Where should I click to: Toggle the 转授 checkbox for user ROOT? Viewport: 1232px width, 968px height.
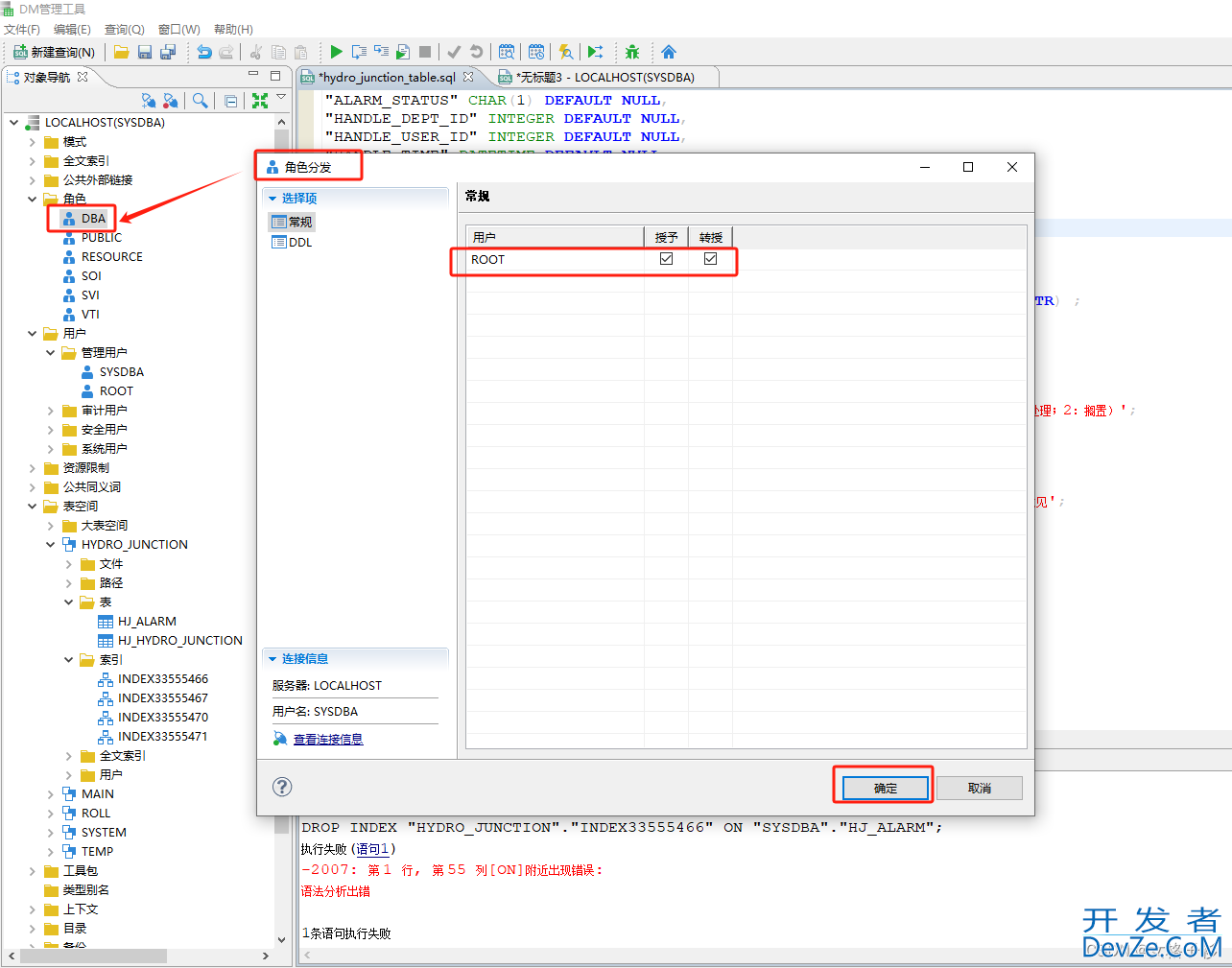[710, 259]
